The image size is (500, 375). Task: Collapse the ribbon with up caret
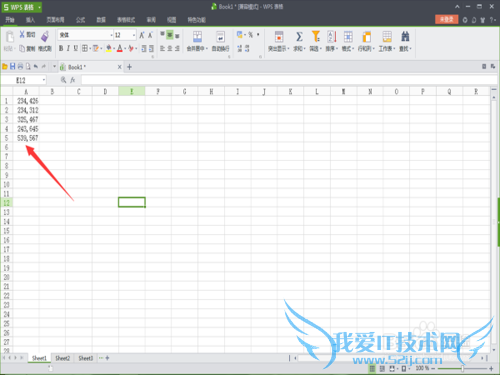pyautogui.click(x=457, y=7)
